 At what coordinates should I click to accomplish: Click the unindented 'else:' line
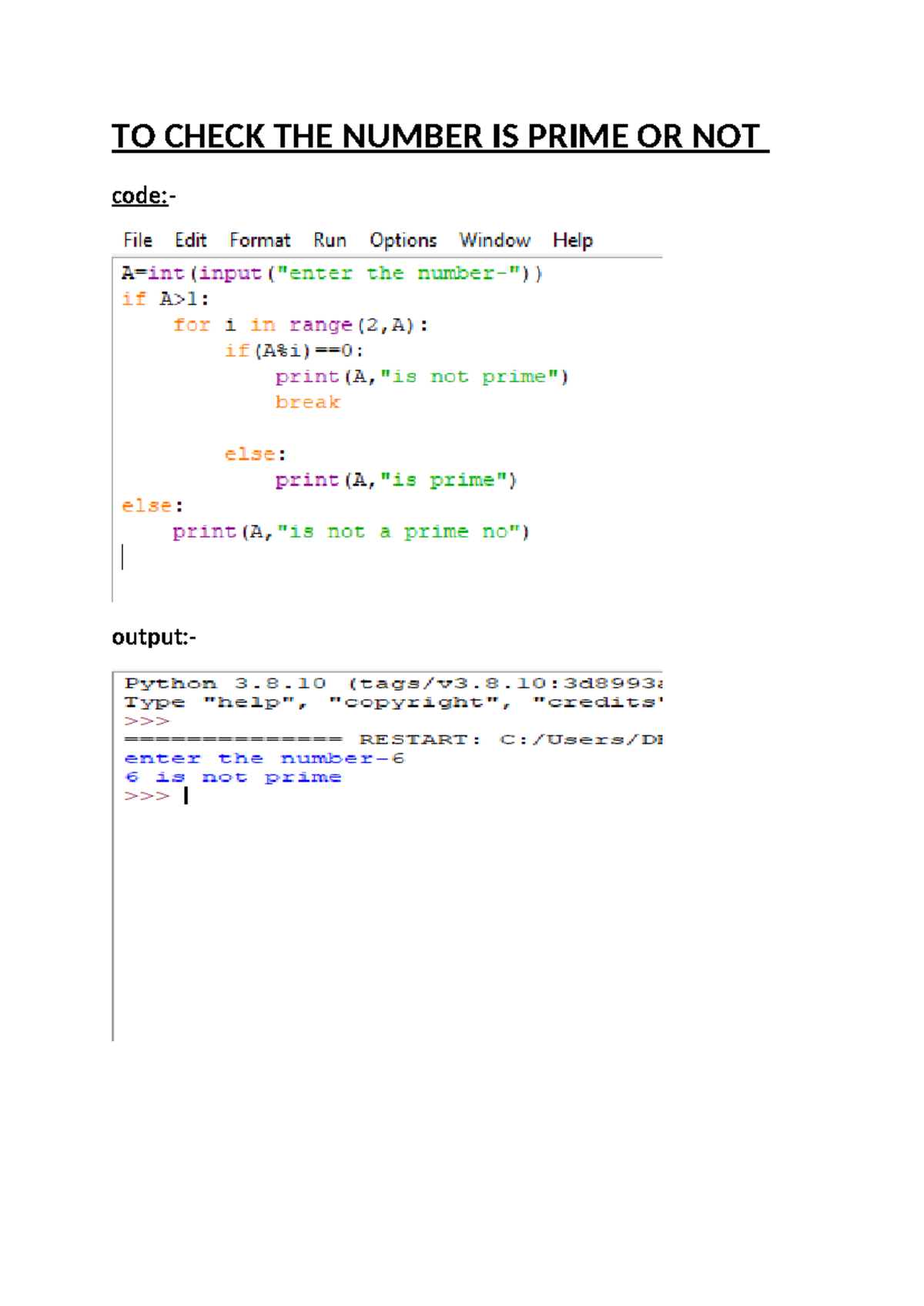tap(152, 506)
